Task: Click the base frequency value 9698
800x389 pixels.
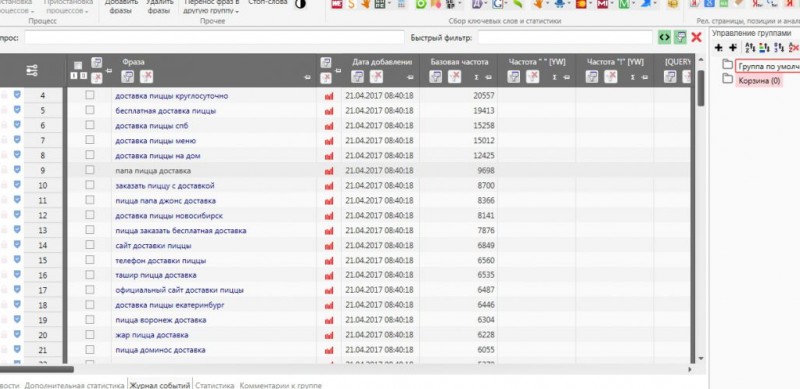Action: [x=486, y=171]
